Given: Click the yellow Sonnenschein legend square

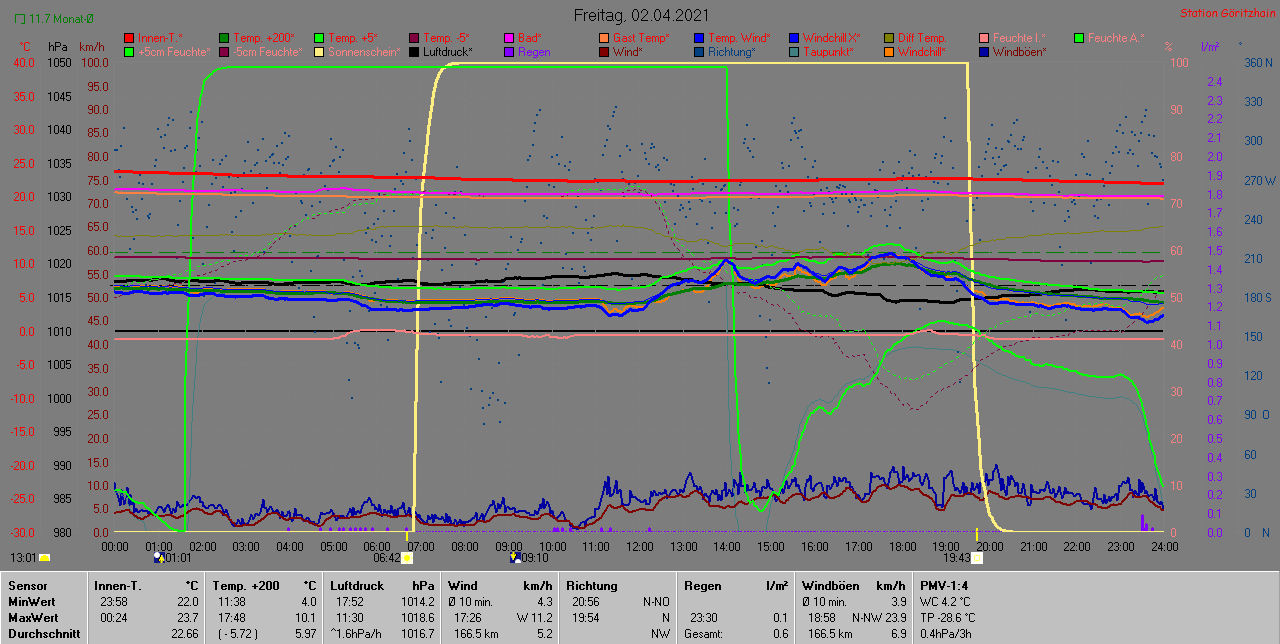Looking at the screenshot, I should tap(319, 52).
